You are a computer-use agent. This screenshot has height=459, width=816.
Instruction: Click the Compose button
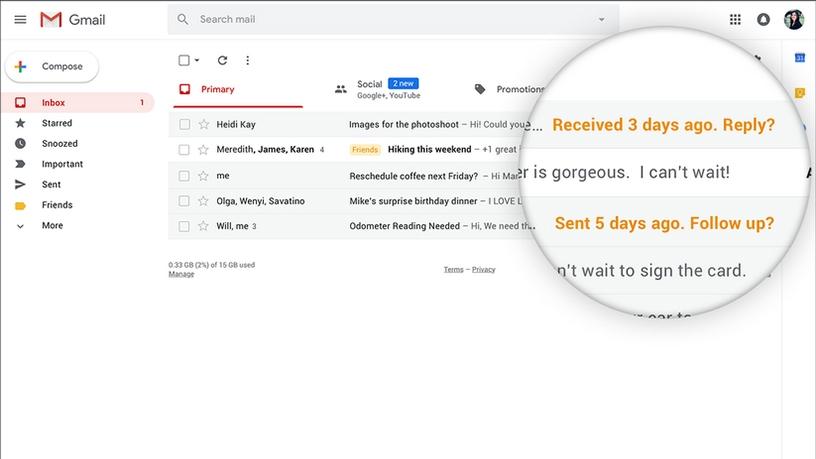(53, 67)
